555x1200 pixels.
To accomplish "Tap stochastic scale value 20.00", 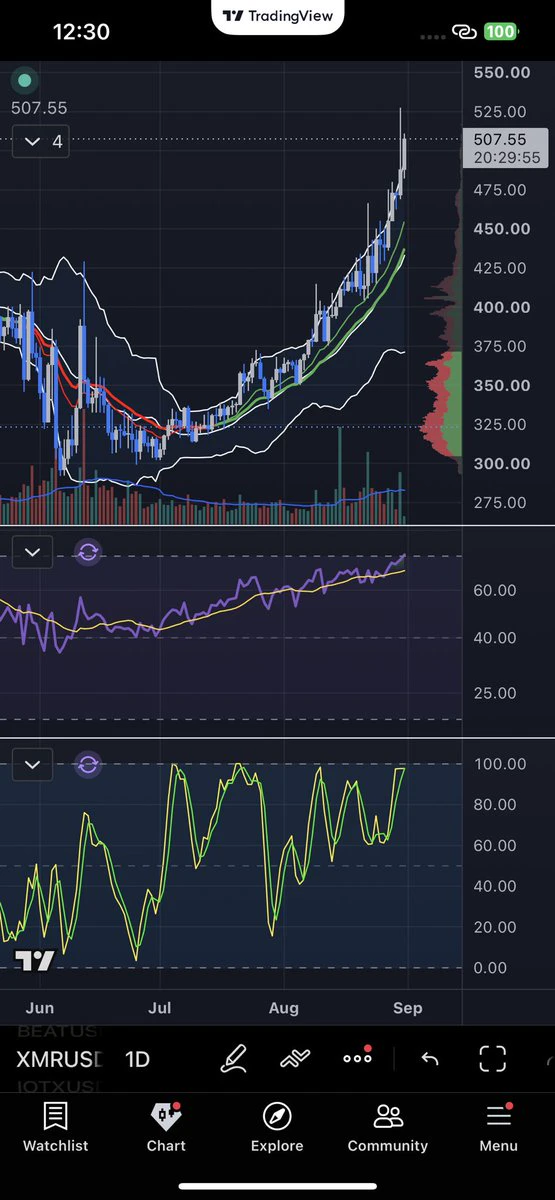I will tap(495, 927).
